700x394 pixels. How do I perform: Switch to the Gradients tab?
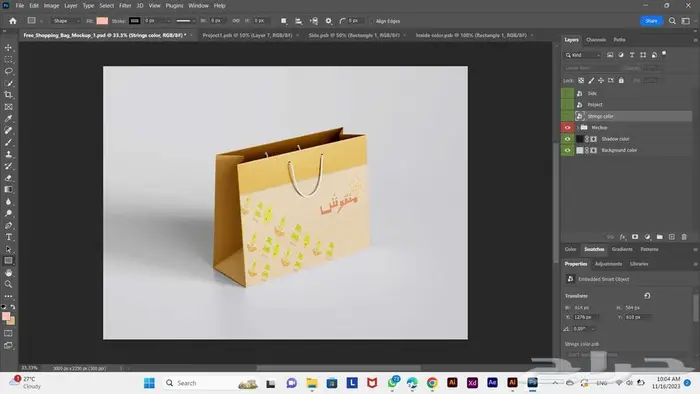click(622, 249)
